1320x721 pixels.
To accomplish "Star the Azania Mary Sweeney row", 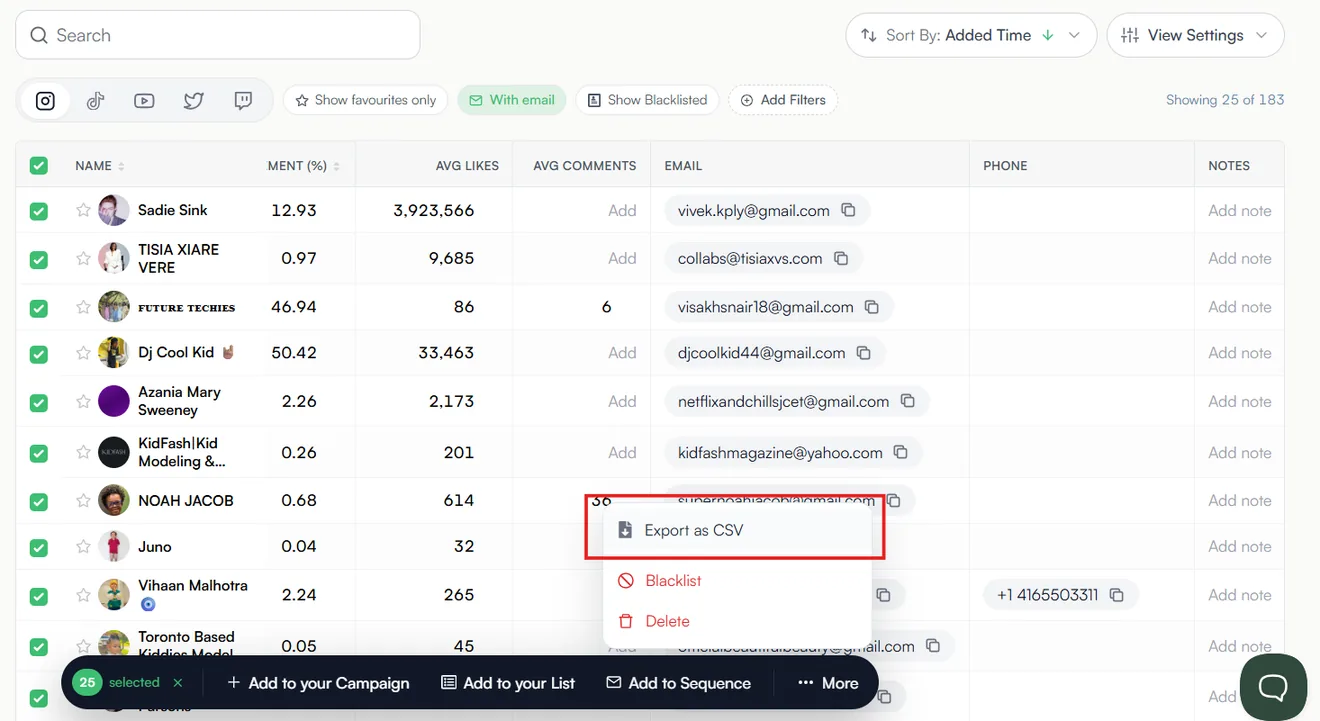I will (x=83, y=401).
